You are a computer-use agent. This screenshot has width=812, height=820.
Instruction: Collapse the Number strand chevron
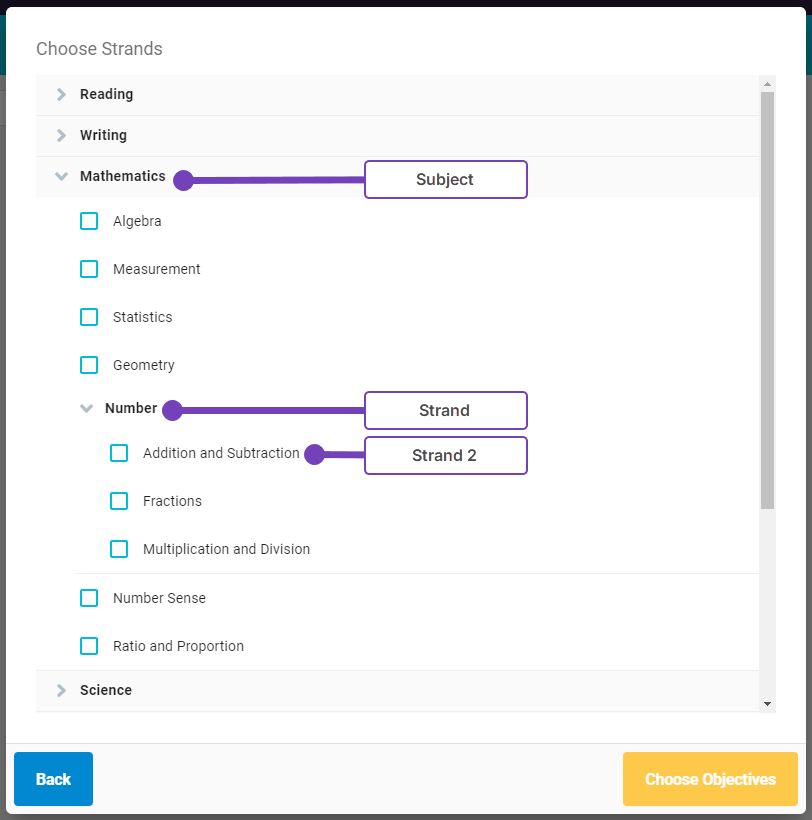[x=87, y=408]
